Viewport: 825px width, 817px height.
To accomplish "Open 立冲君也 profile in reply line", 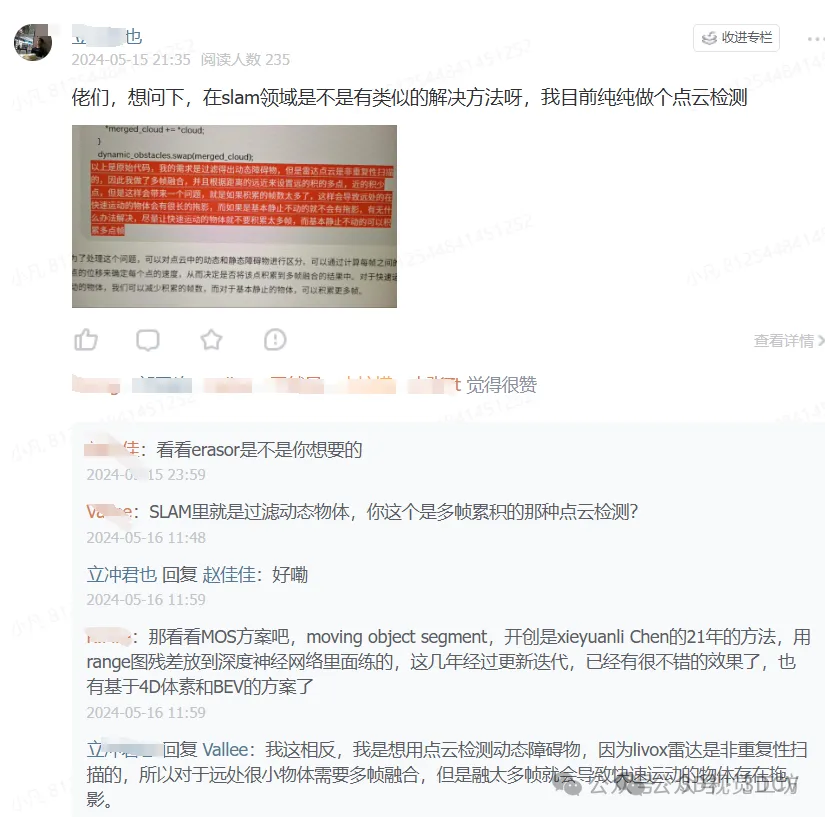I will point(122,574).
